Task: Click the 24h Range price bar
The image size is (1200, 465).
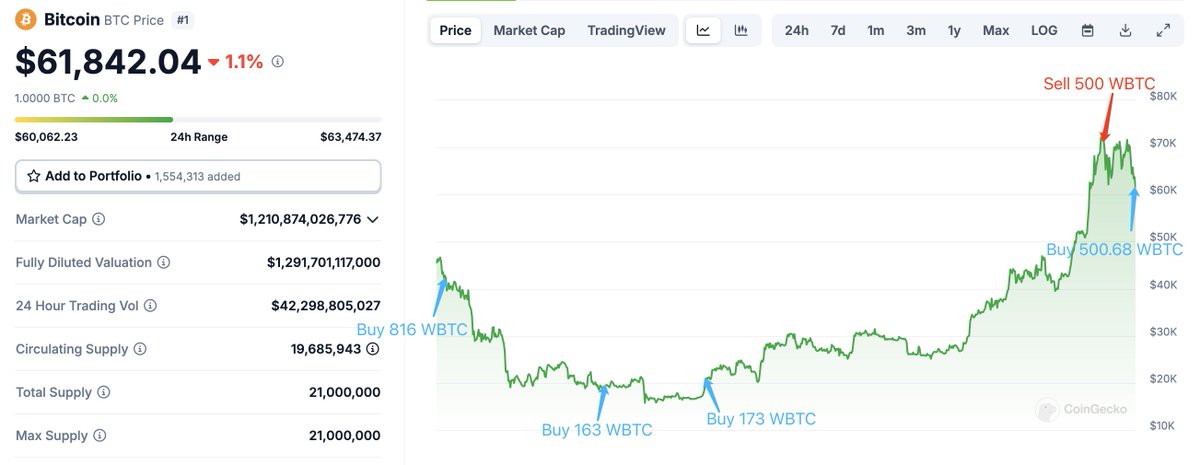Action: [198, 119]
